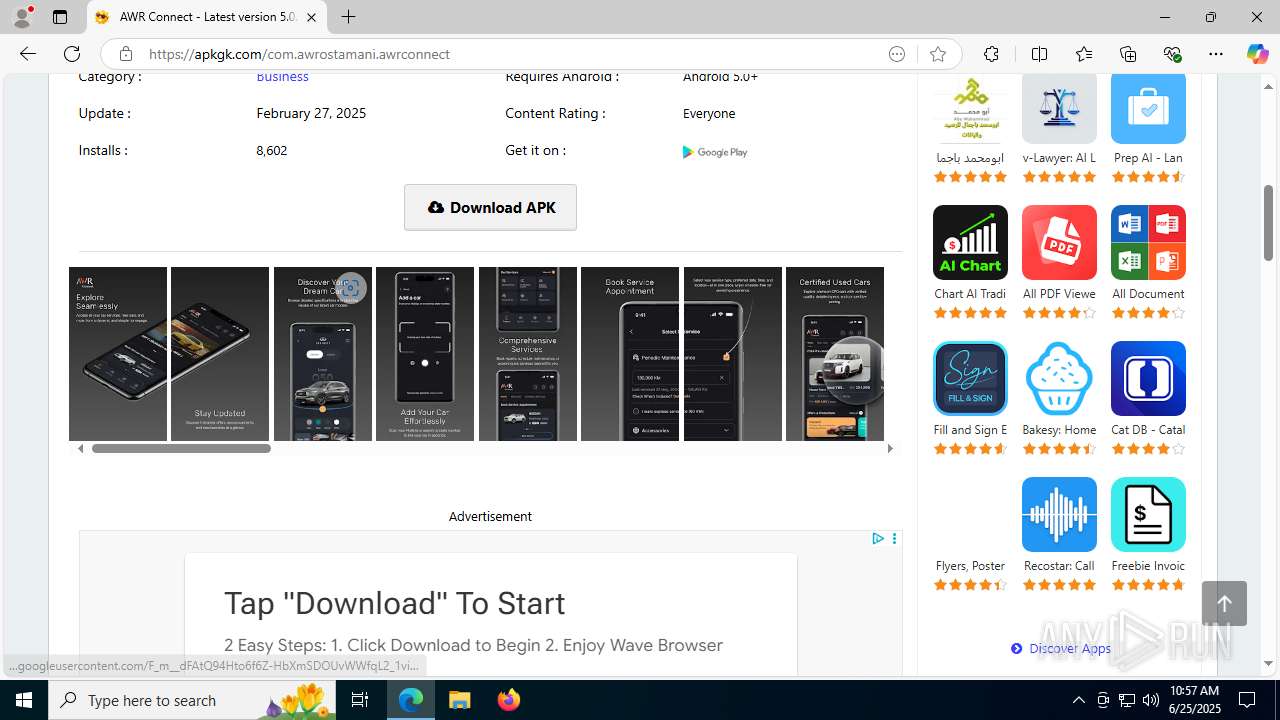The height and width of the screenshot is (720, 1280).
Task: Click the Google Play badge
Action: pyautogui.click(x=715, y=152)
